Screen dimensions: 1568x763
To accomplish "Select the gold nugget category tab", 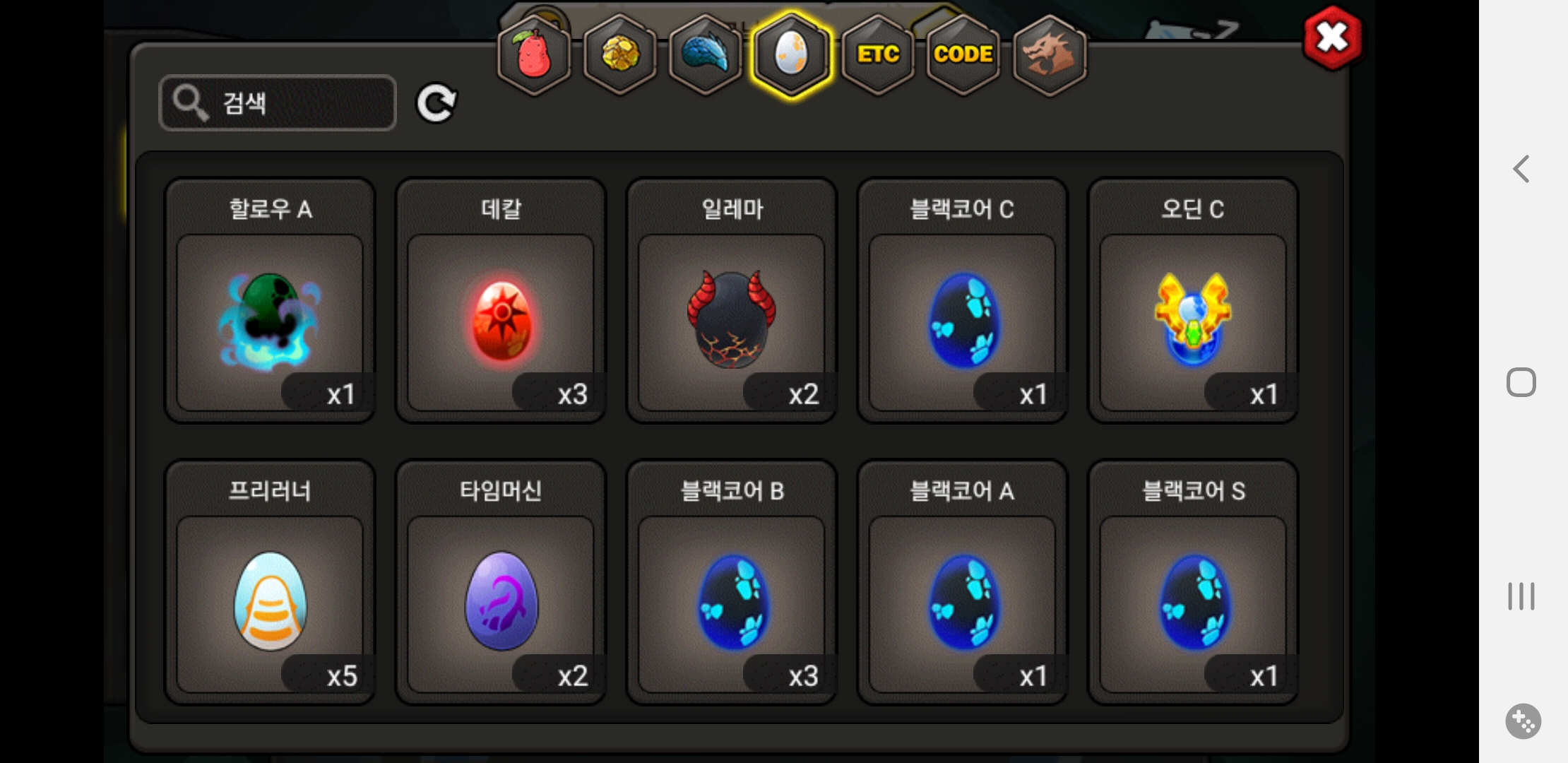I will pyautogui.click(x=620, y=55).
